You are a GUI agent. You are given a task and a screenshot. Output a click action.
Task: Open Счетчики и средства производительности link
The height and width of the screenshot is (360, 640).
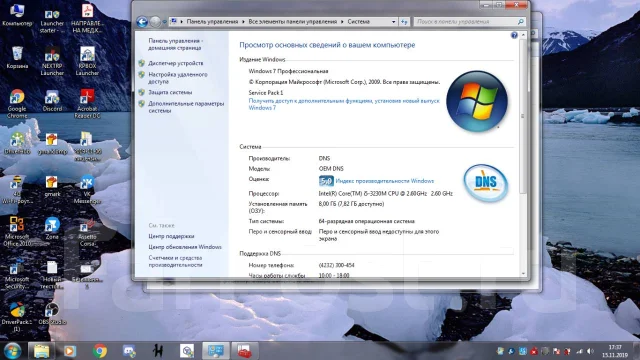click(x=176, y=261)
